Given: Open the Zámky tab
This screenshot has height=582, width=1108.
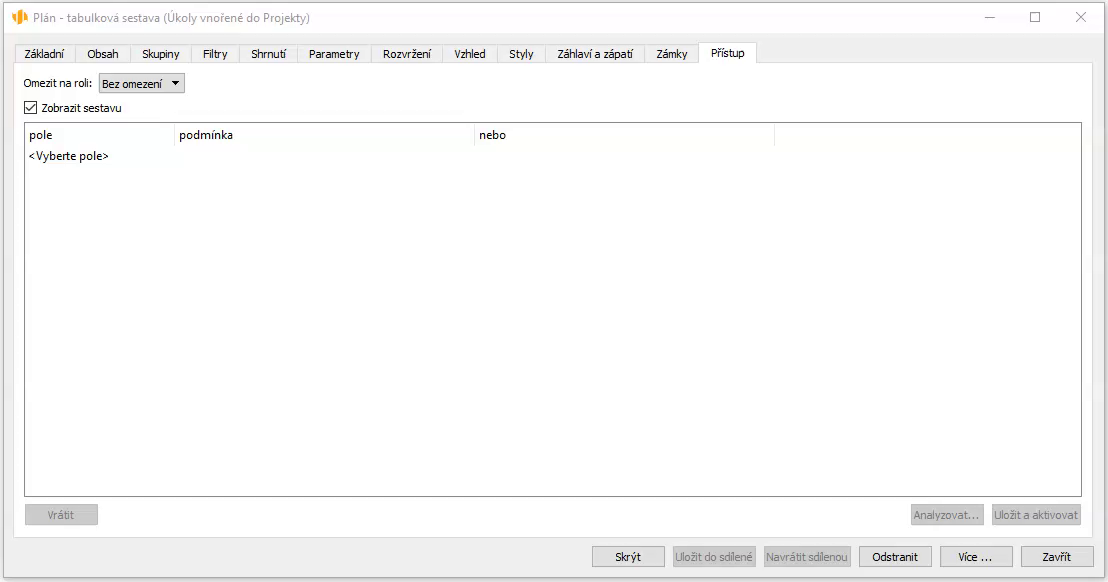Looking at the screenshot, I should [672, 54].
